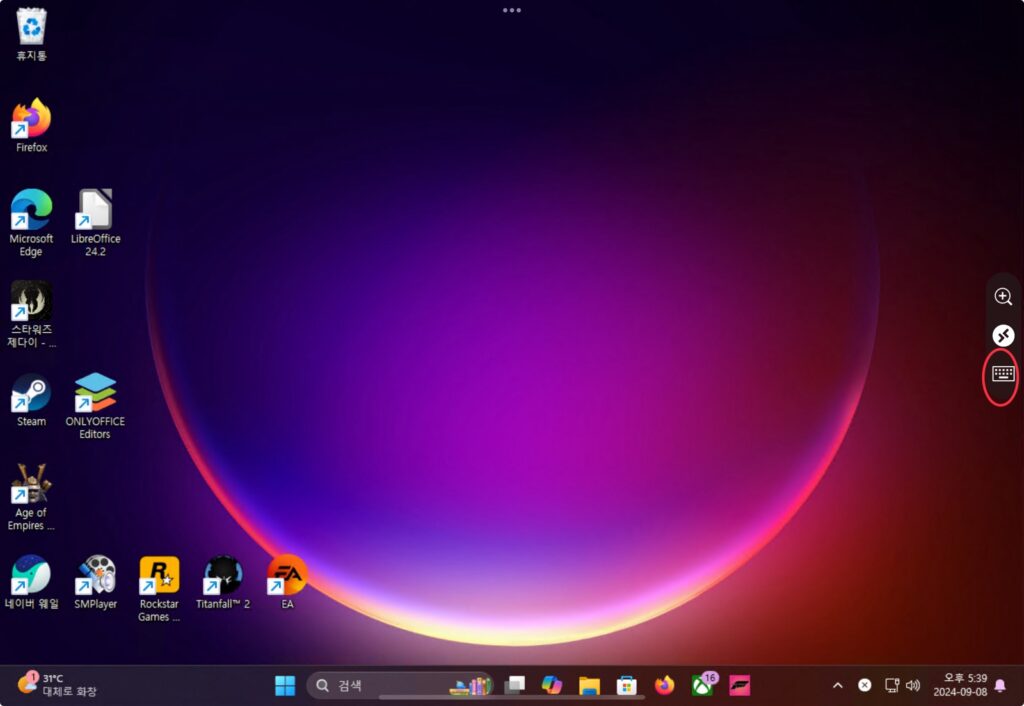Select the Steam desktop shortcut

(31, 400)
